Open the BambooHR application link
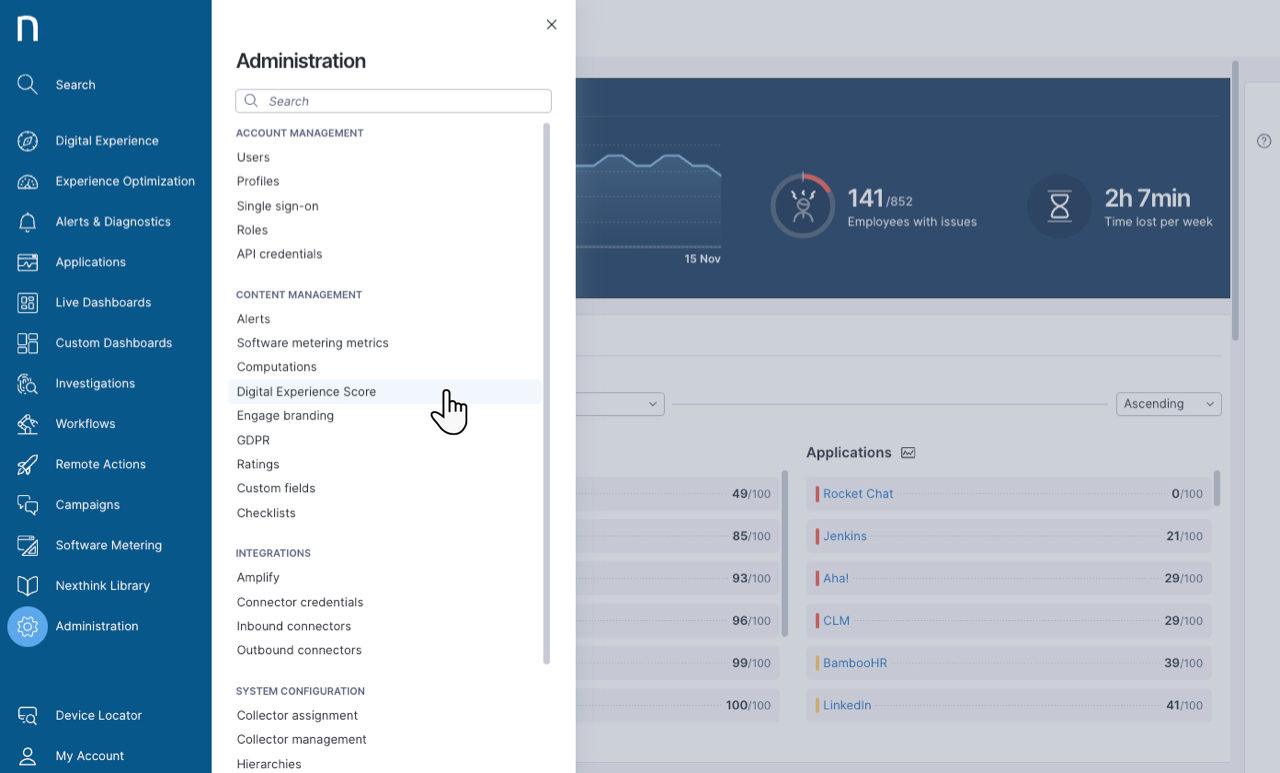1280x773 pixels. 855,663
